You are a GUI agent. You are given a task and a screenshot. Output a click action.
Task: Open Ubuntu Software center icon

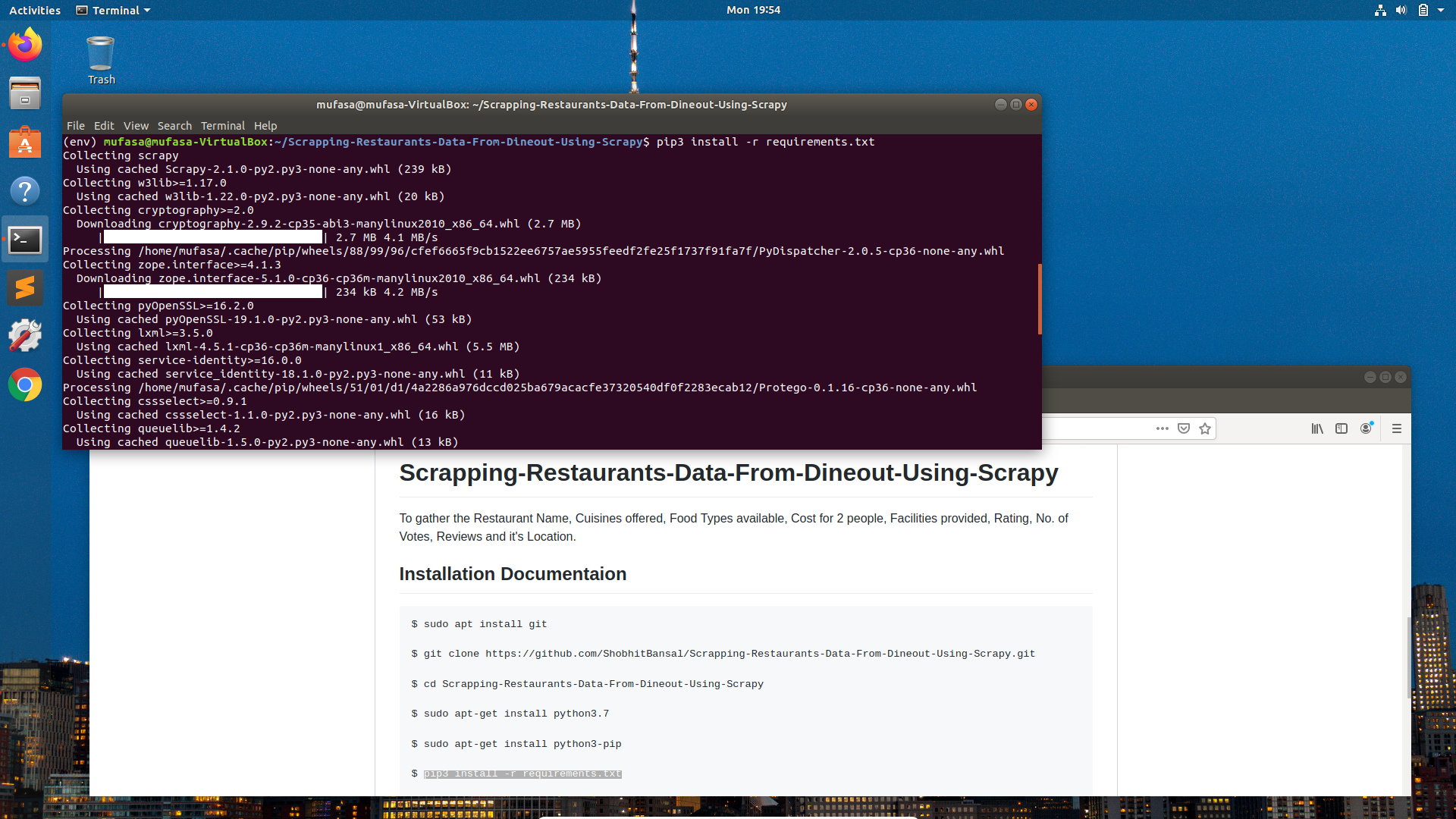pos(25,143)
